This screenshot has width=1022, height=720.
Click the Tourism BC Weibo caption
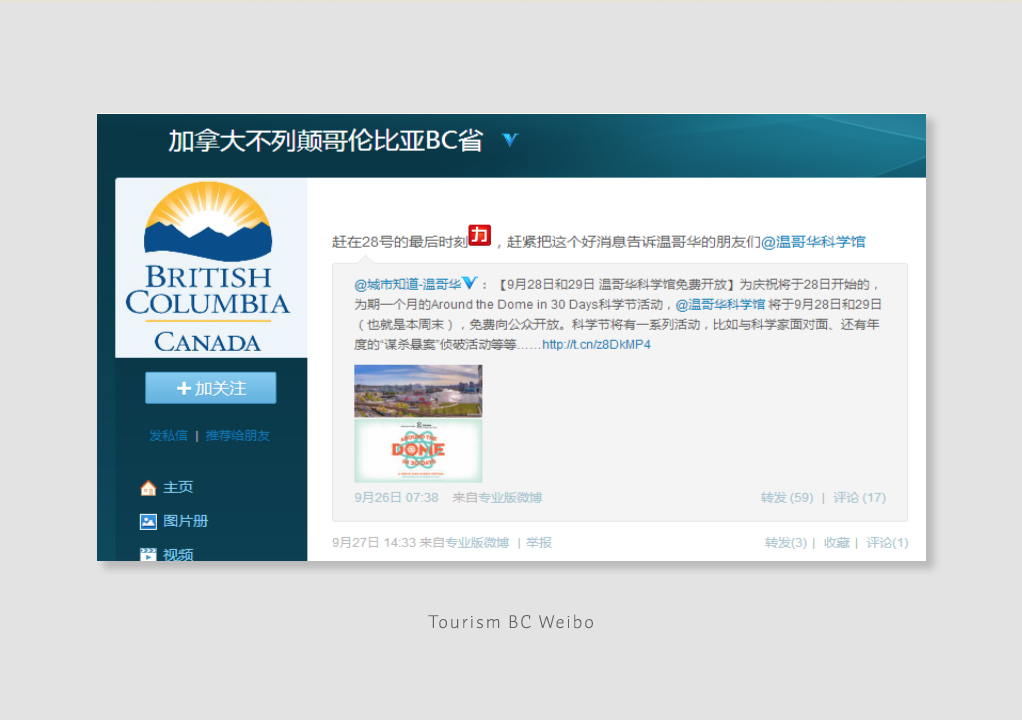[x=511, y=622]
